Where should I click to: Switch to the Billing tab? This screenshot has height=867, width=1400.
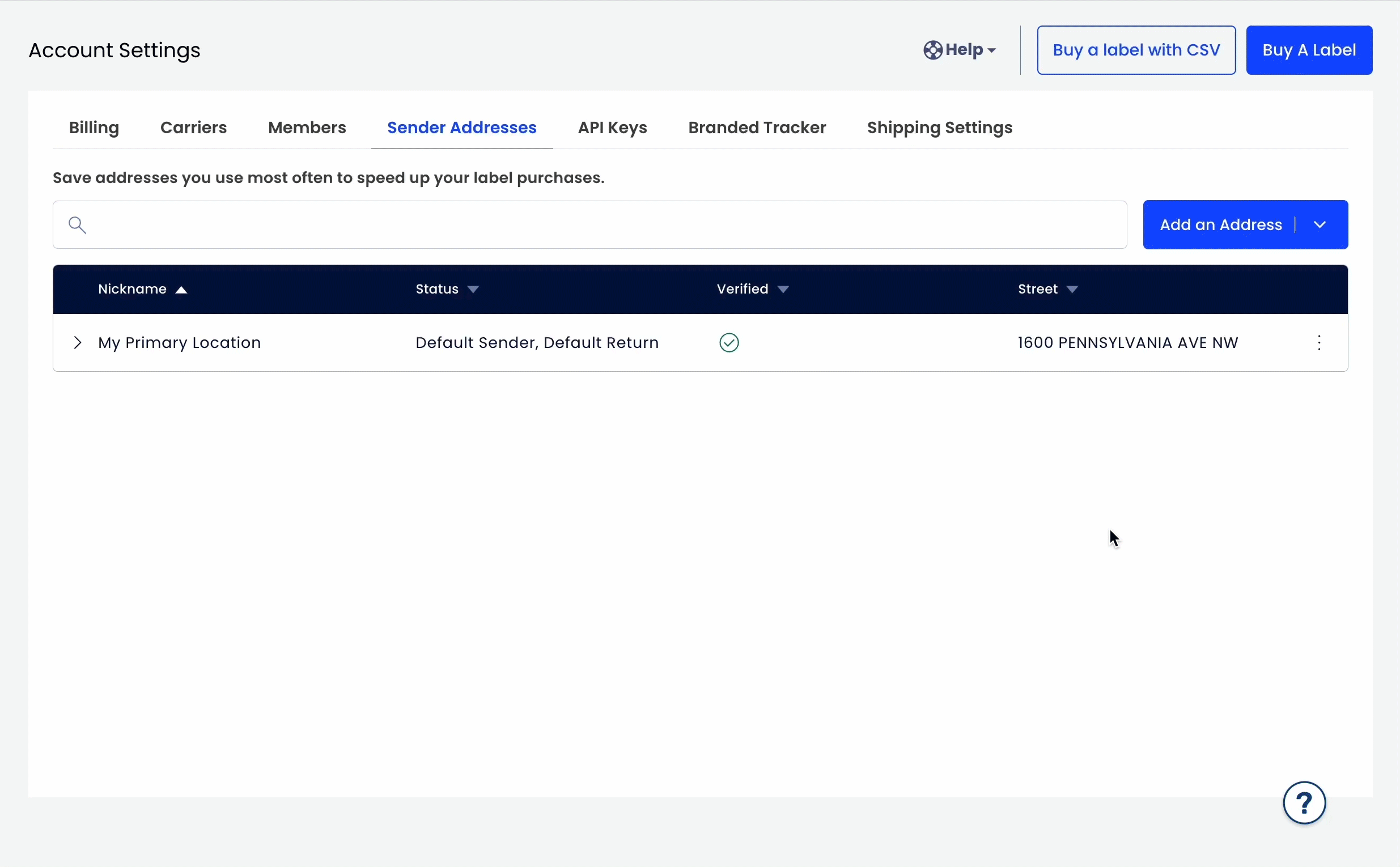(x=94, y=127)
